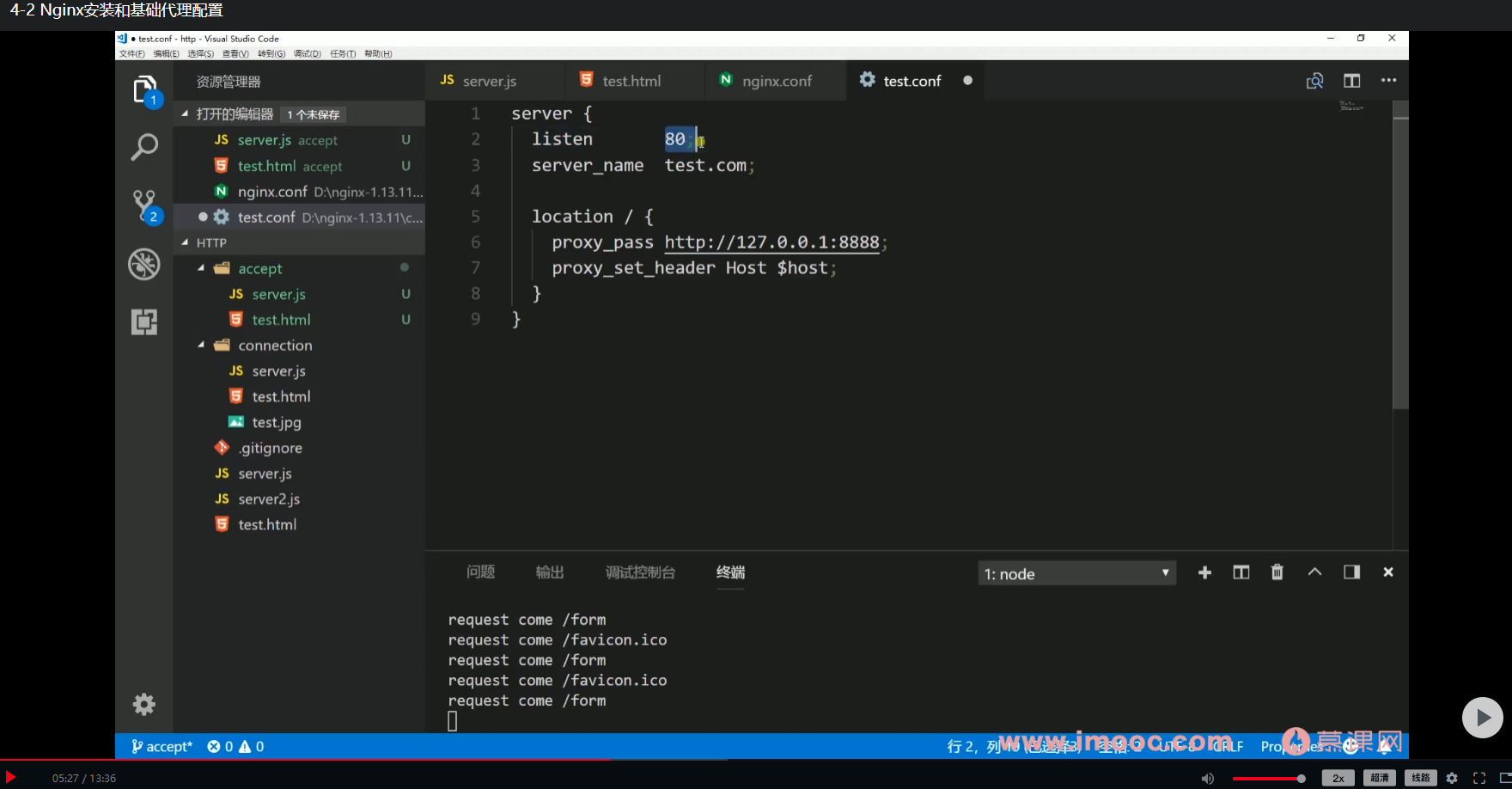This screenshot has height=789, width=1512.
Task: Split the editor using the split icon
Action: [x=1351, y=81]
